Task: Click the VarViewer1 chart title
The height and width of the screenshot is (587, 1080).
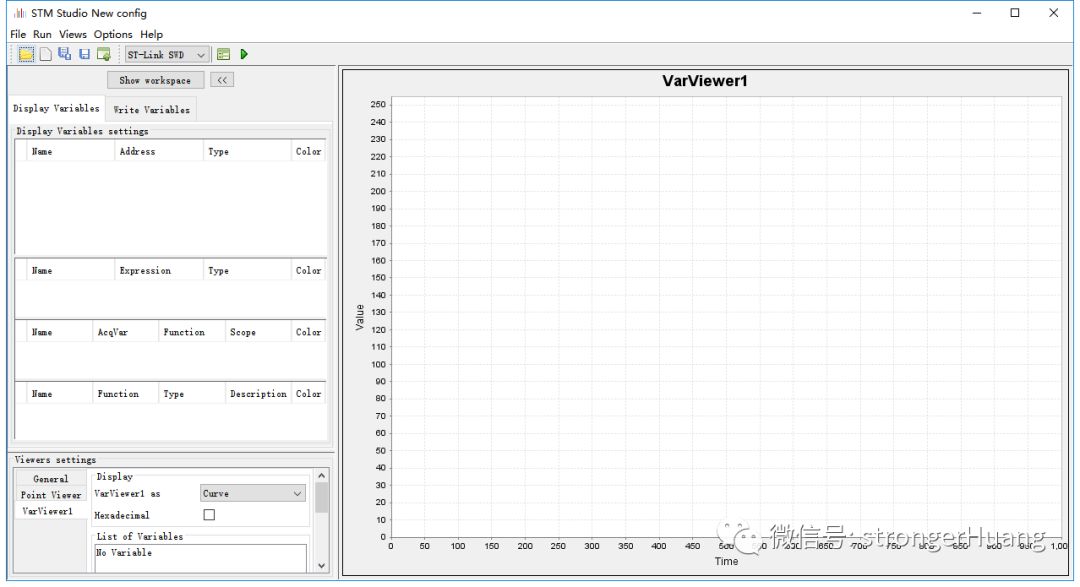Action: tap(705, 81)
